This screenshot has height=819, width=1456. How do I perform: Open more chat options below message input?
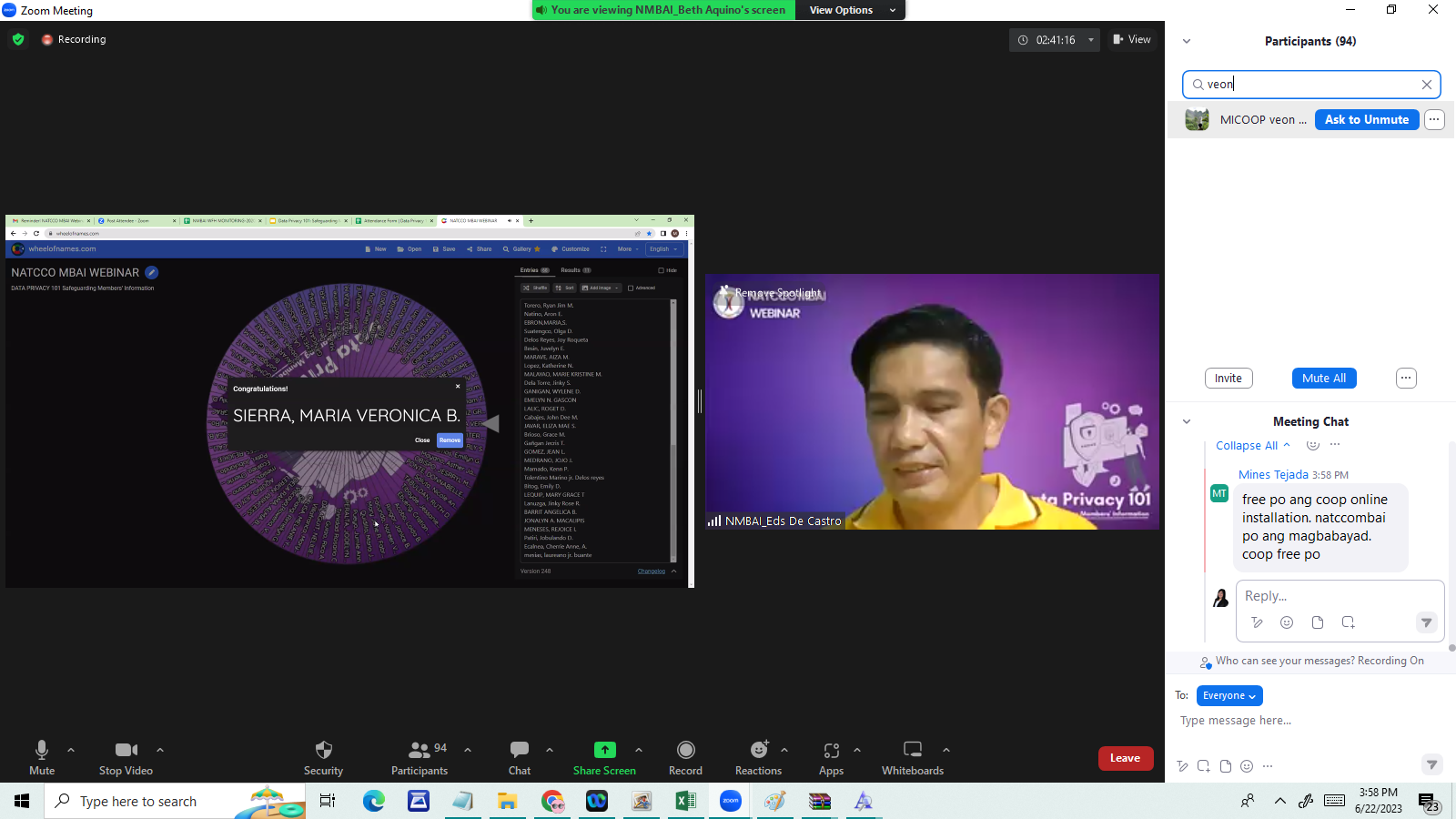(x=1268, y=766)
